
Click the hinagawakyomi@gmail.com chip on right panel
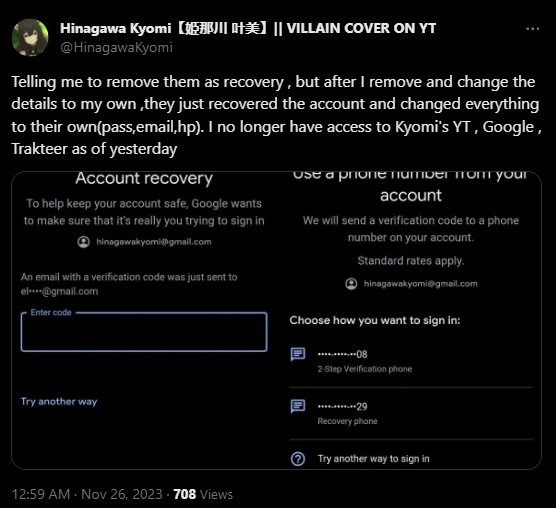pos(411,284)
